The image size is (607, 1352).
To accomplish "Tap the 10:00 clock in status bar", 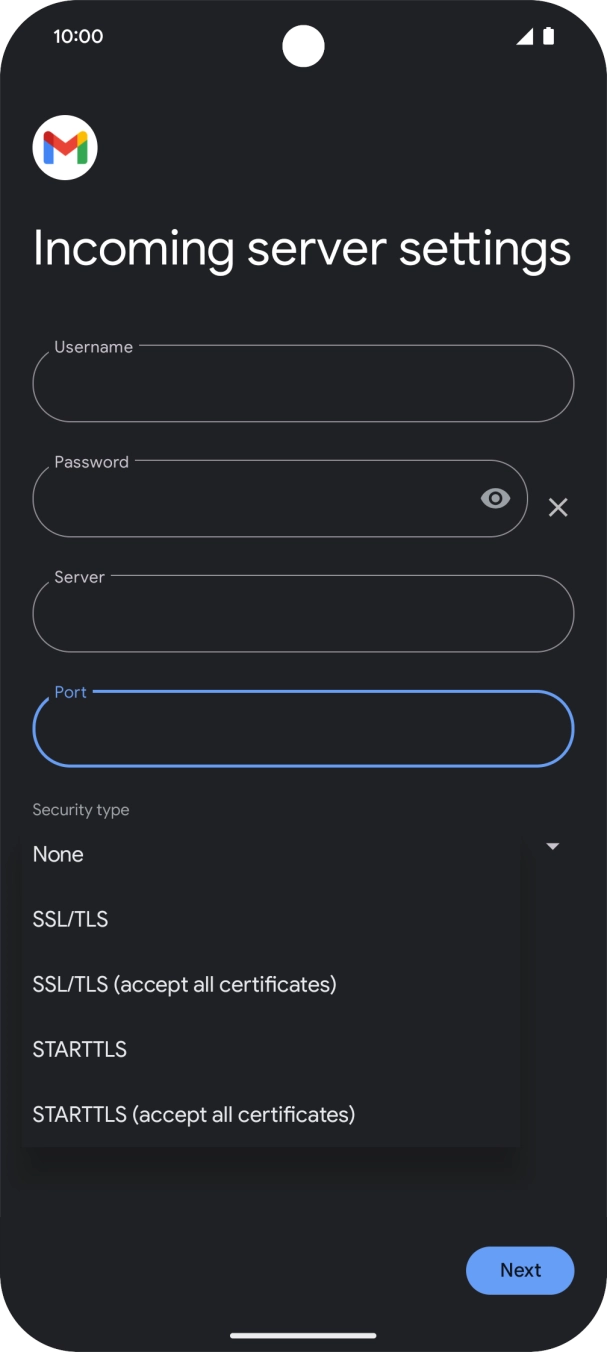I will click(x=78, y=37).
